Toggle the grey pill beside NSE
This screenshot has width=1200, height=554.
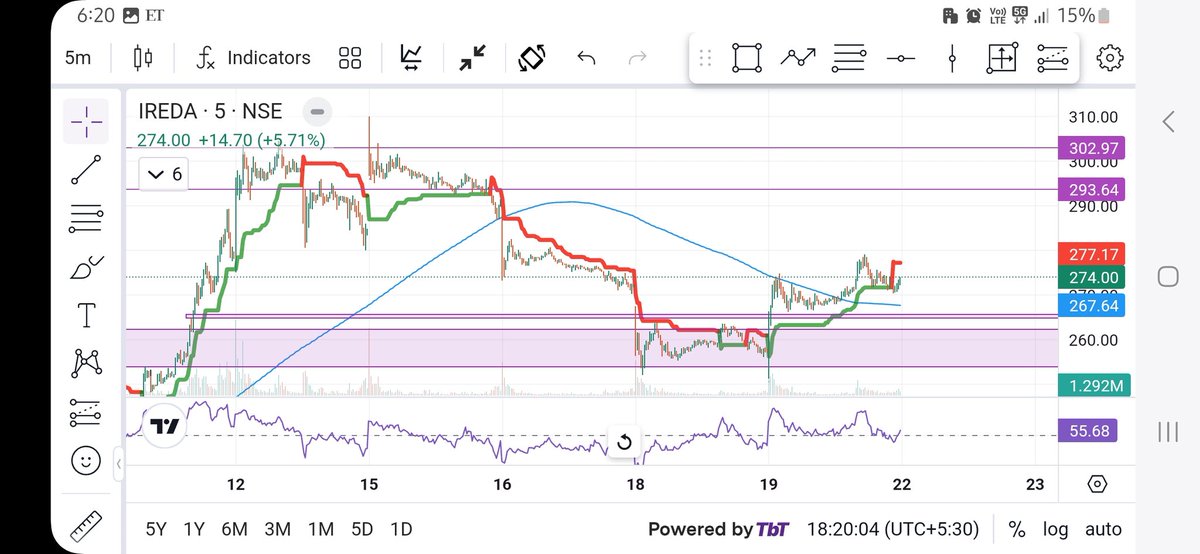(318, 111)
